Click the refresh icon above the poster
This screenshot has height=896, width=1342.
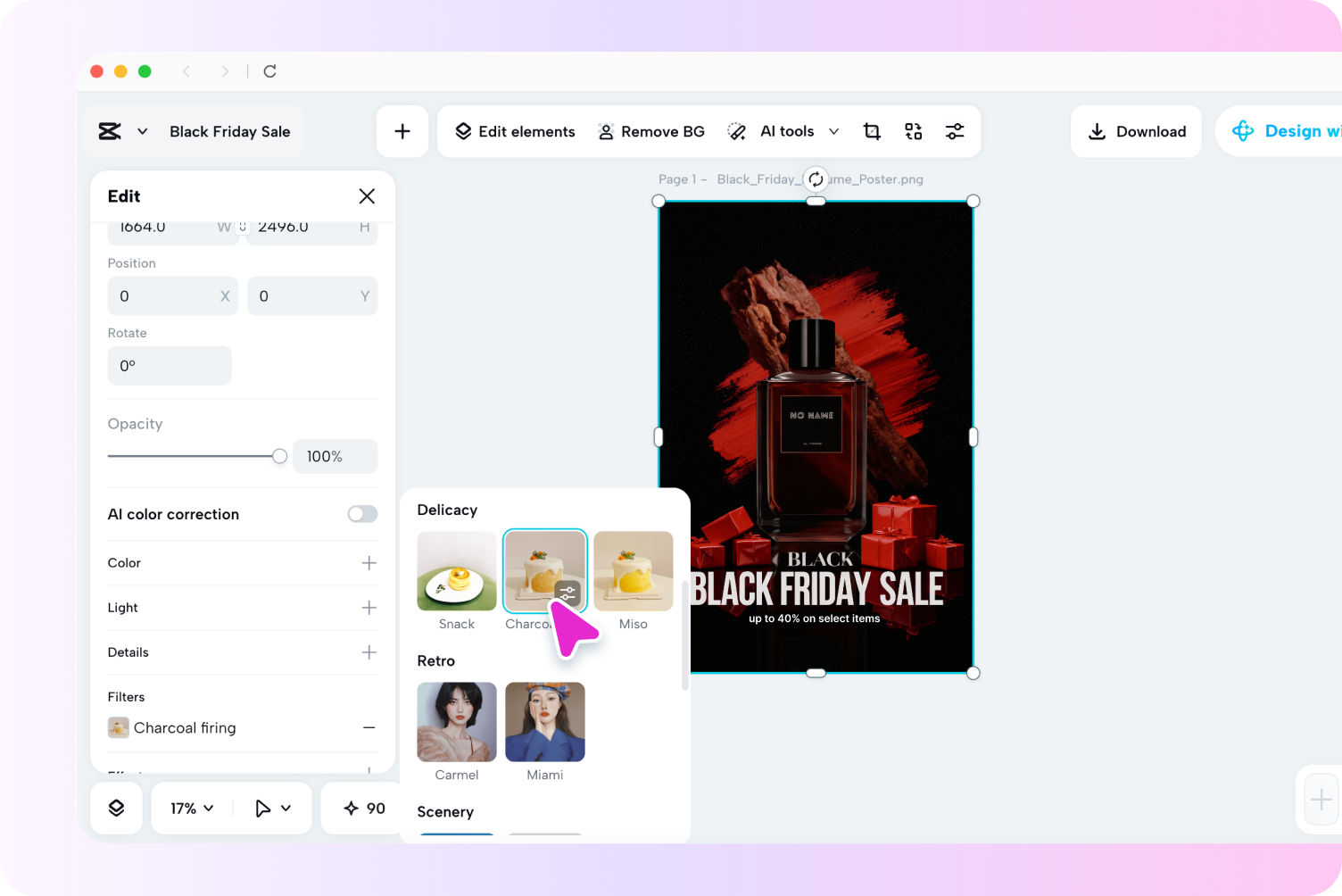click(816, 178)
